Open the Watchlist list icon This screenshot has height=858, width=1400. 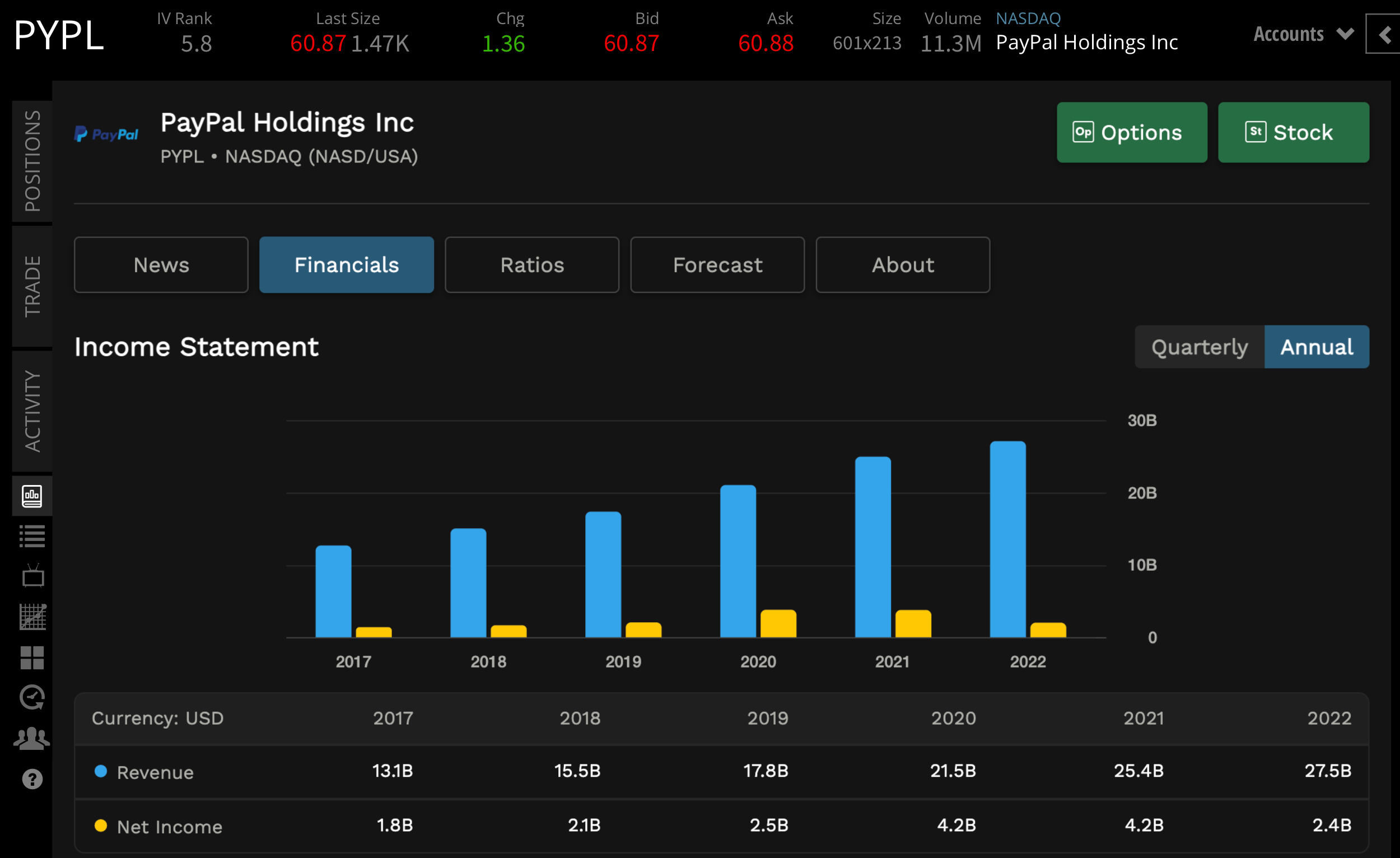32,535
